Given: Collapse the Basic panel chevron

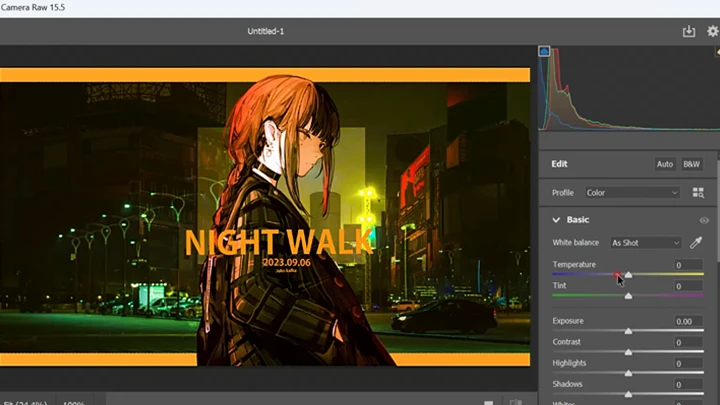Looking at the screenshot, I should click(556, 220).
